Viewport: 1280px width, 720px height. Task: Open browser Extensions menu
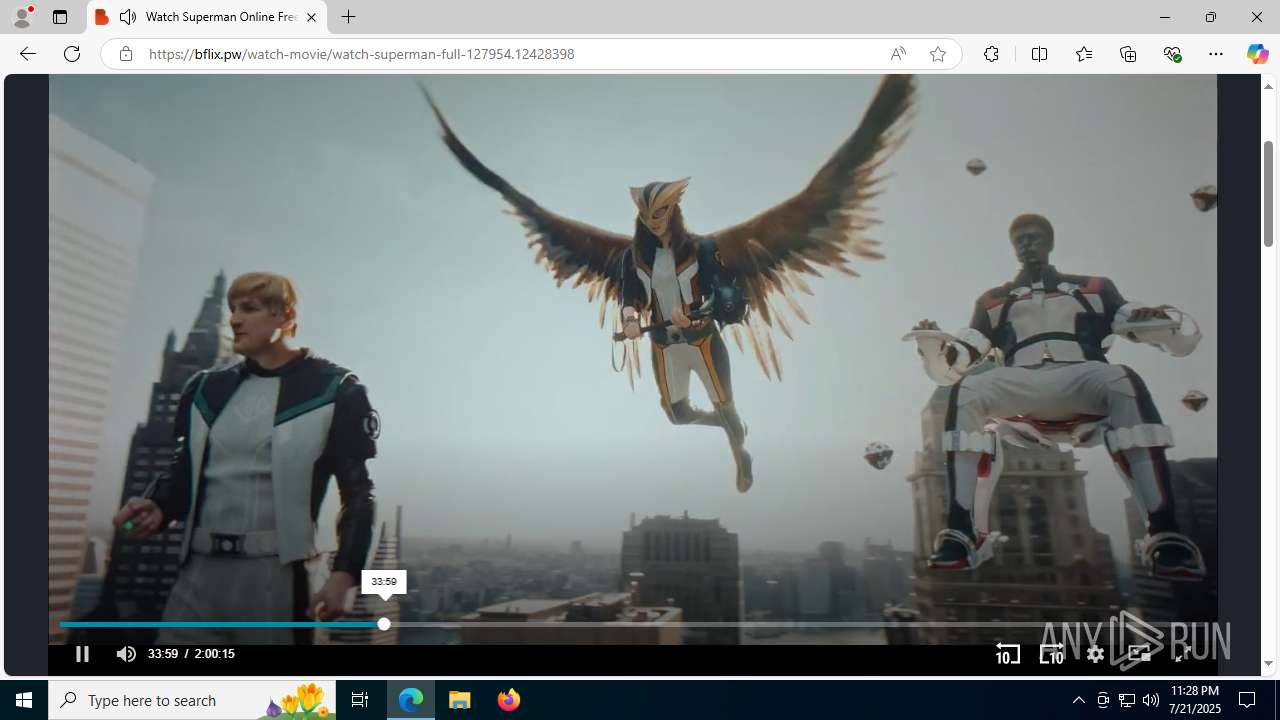(991, 54)
